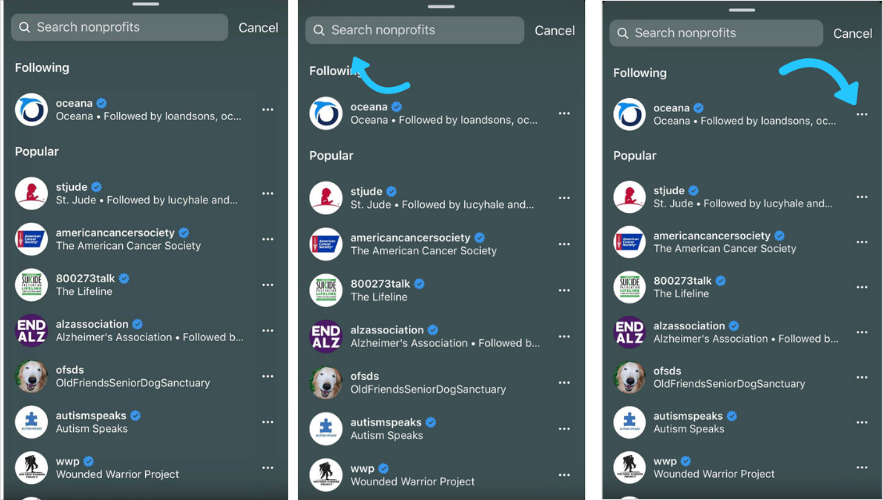Tap Cancel in the middle panel
Viewport: 883px width, 500px height.
point(554,30)
